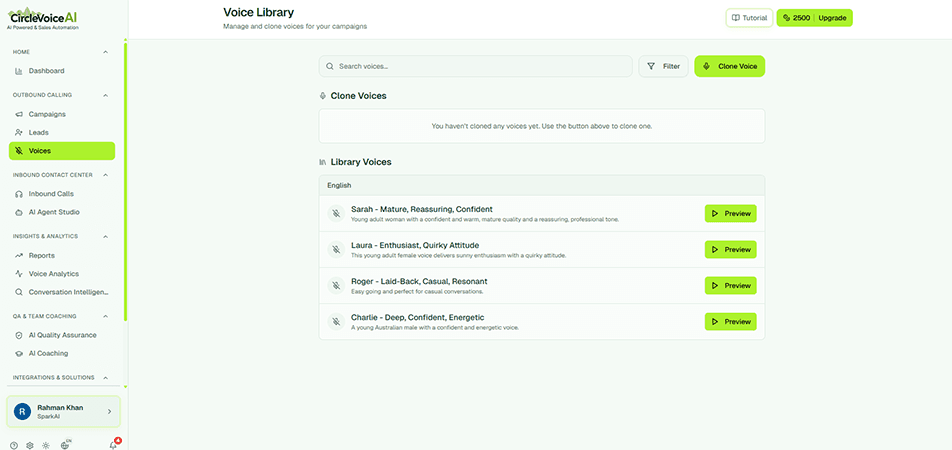Click the 'Laura - Enthusiast, Quirky Attitude' title

pyautogui.click(x=415, y=245)
